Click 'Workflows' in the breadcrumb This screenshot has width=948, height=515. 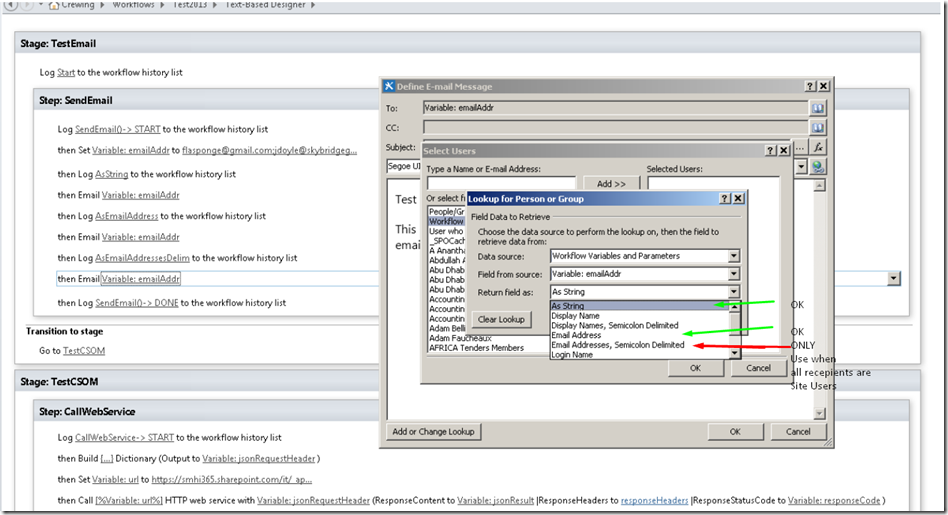[133, 5]
